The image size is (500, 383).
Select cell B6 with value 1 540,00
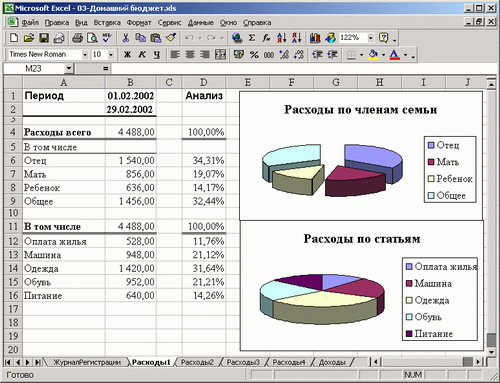pos(130,160)
